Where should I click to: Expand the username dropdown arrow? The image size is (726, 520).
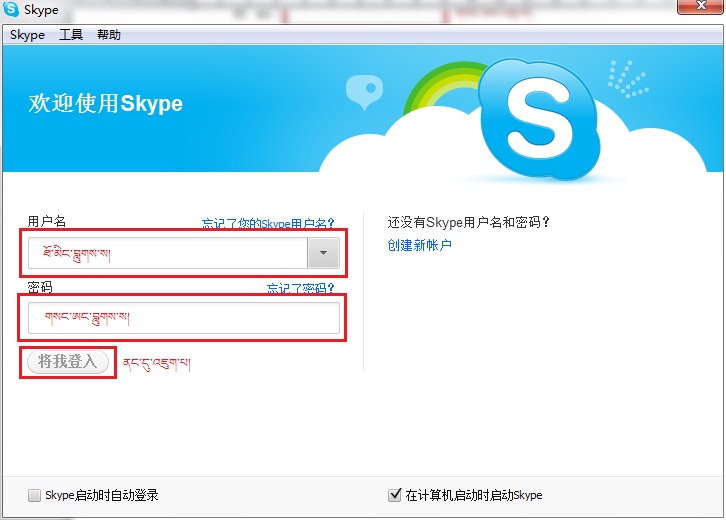(x=323, y=253)
